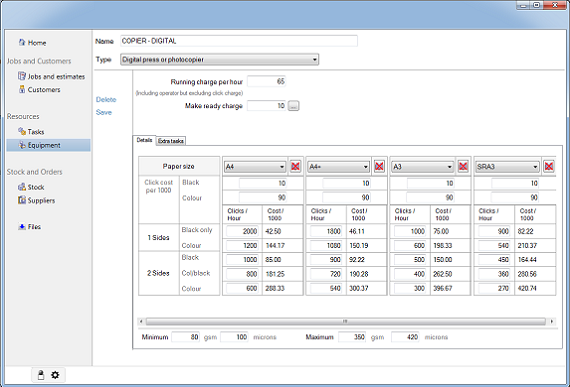Image resolution: width=570 pixels, height=387 pixels.
Task: Click the cost value 42.50
Action: point(273,231)
